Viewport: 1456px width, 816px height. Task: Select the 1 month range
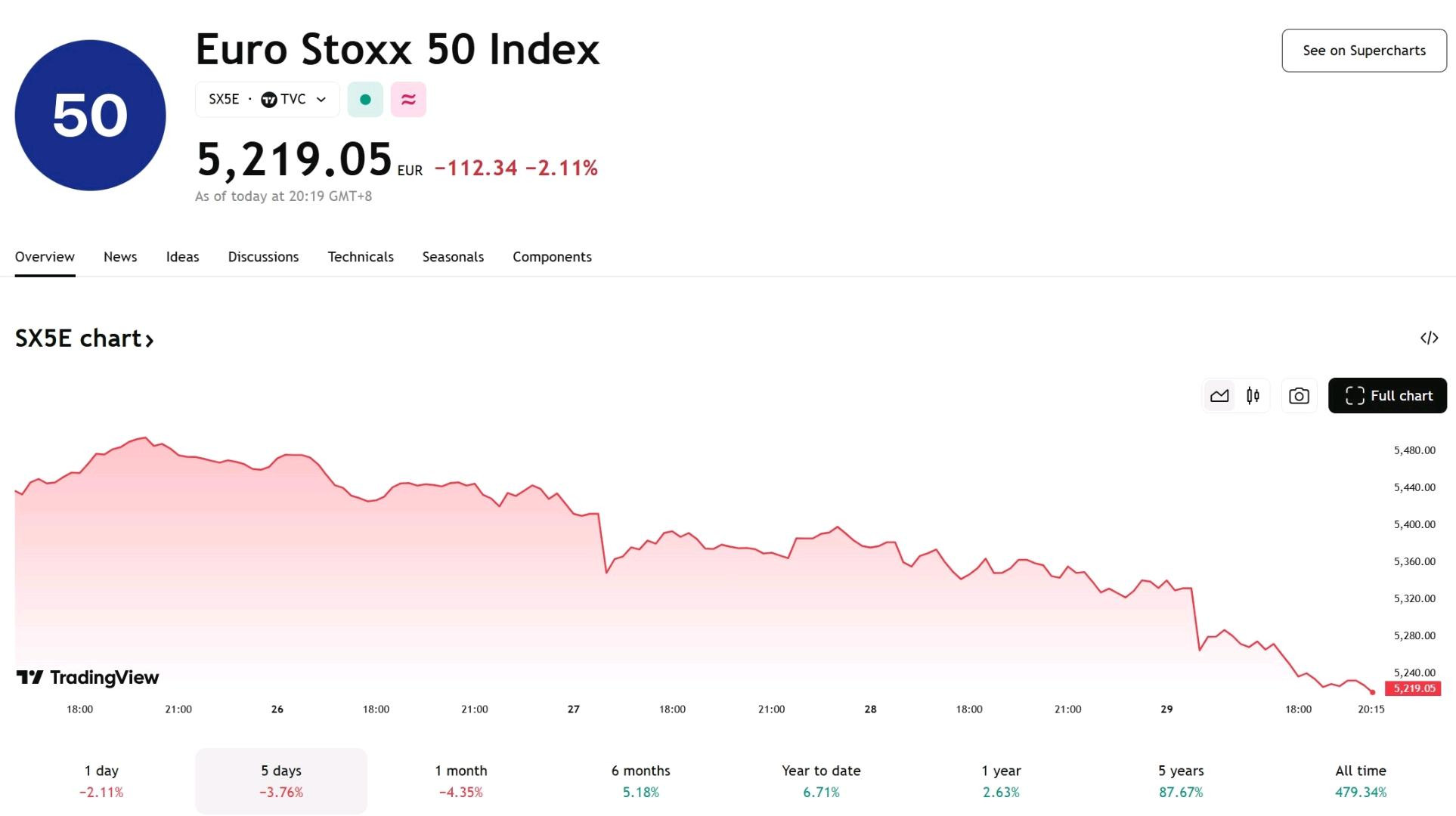click(461, 781)
